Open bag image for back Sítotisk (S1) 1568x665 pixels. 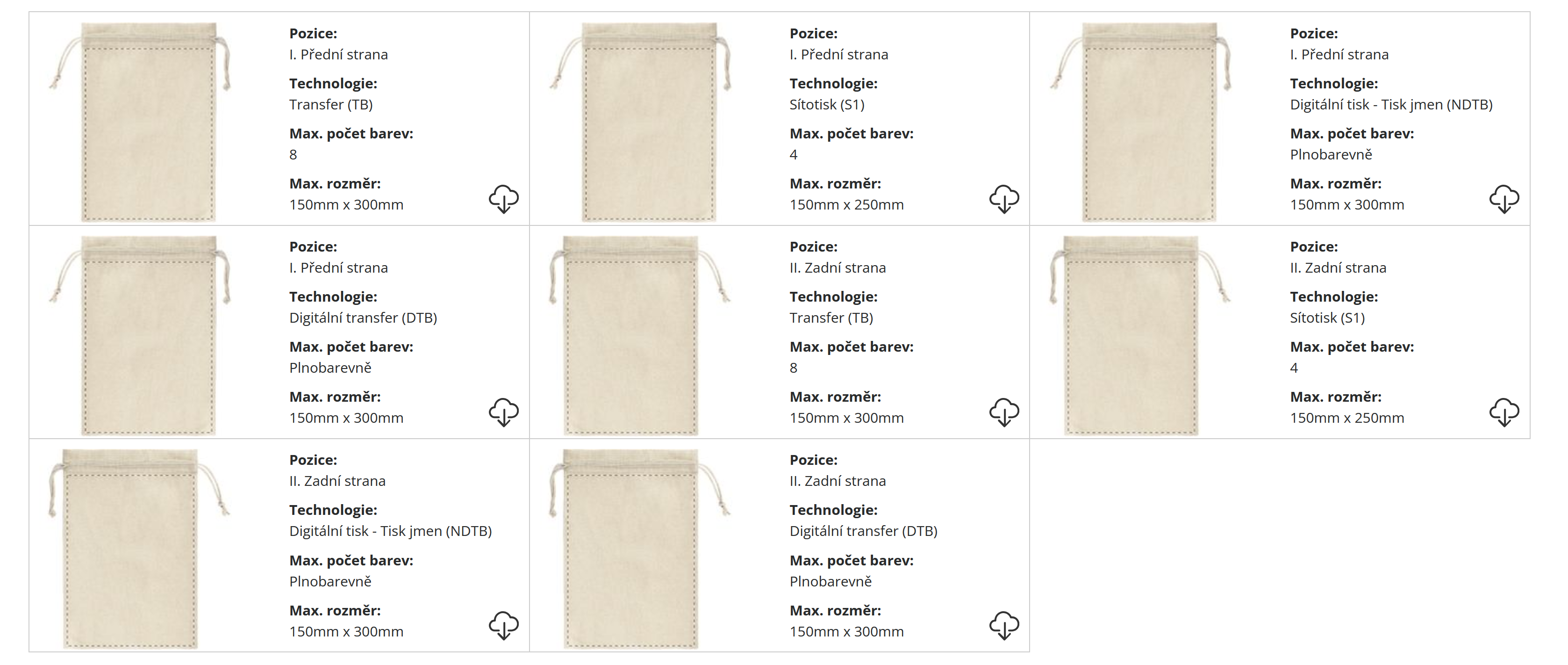[x=1132, y=335]
